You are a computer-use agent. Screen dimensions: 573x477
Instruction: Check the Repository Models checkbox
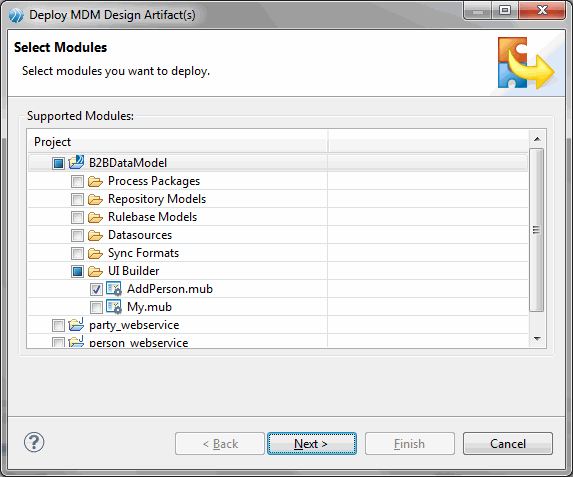[x=77, y=199]
